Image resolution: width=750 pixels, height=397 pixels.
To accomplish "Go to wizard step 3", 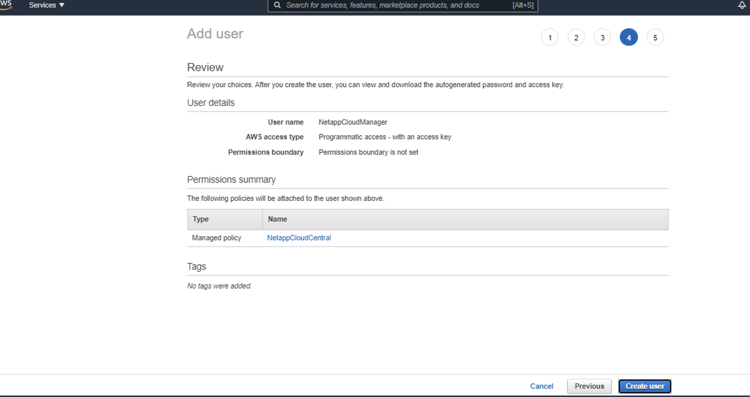I will click(x=602, y=37).
